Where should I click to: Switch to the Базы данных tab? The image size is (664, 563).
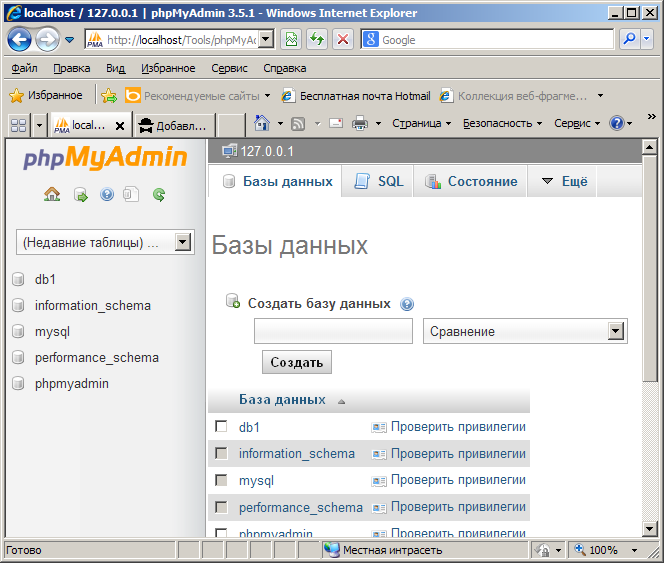[276, 181]
